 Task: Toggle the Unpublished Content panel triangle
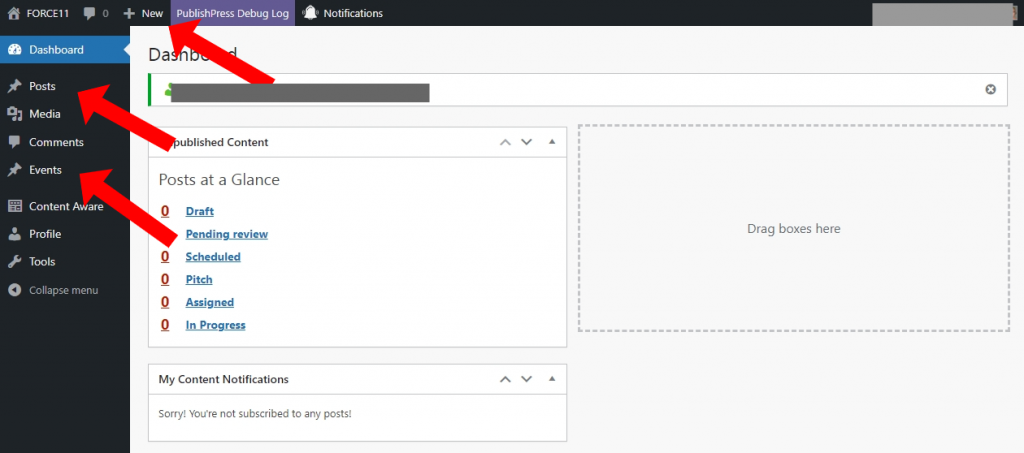tap(551, 142)
